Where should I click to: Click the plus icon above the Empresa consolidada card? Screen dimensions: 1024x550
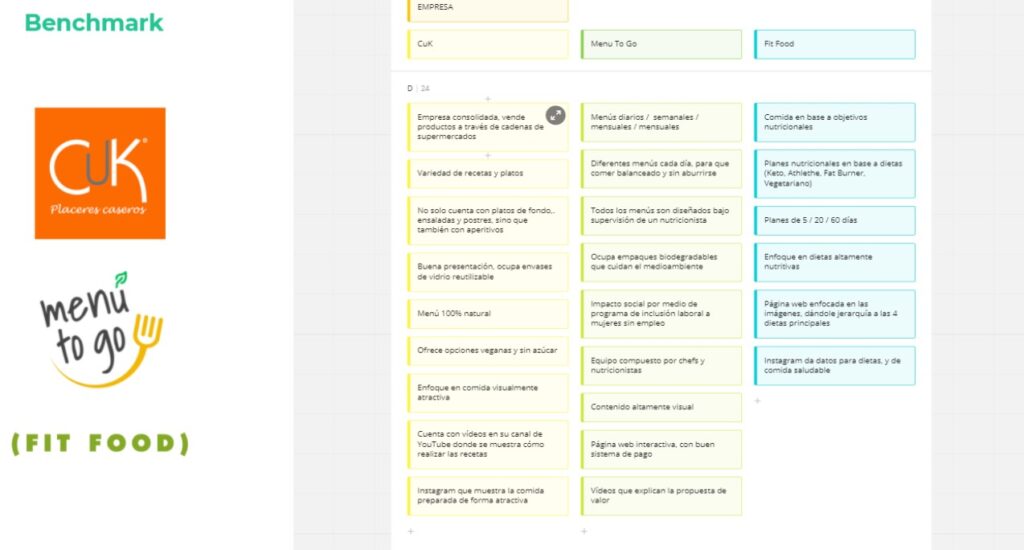point(488,99)
